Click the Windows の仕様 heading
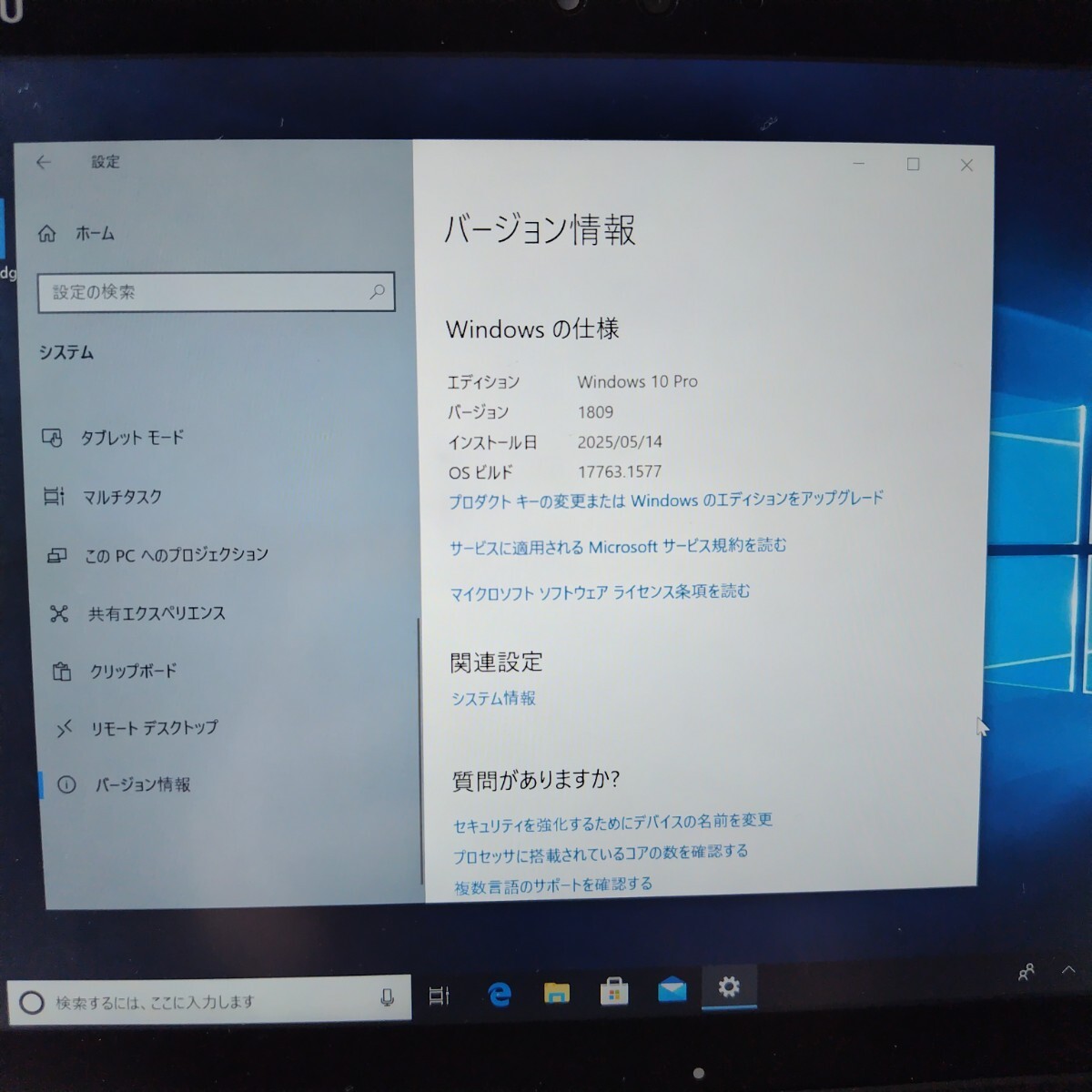The height and width of the screenshot is (1092, 1092). tap(532, 329)
